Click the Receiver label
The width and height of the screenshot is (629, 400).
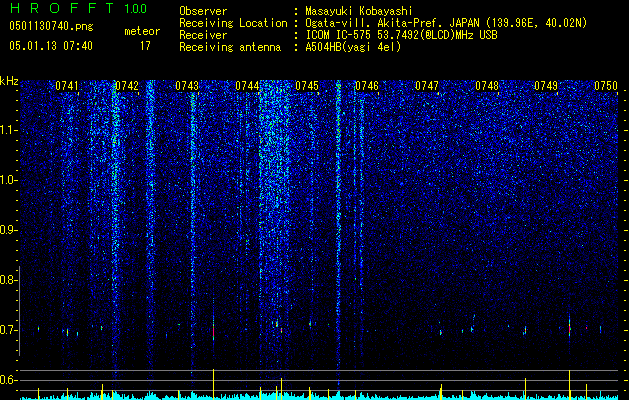point(203,35)
